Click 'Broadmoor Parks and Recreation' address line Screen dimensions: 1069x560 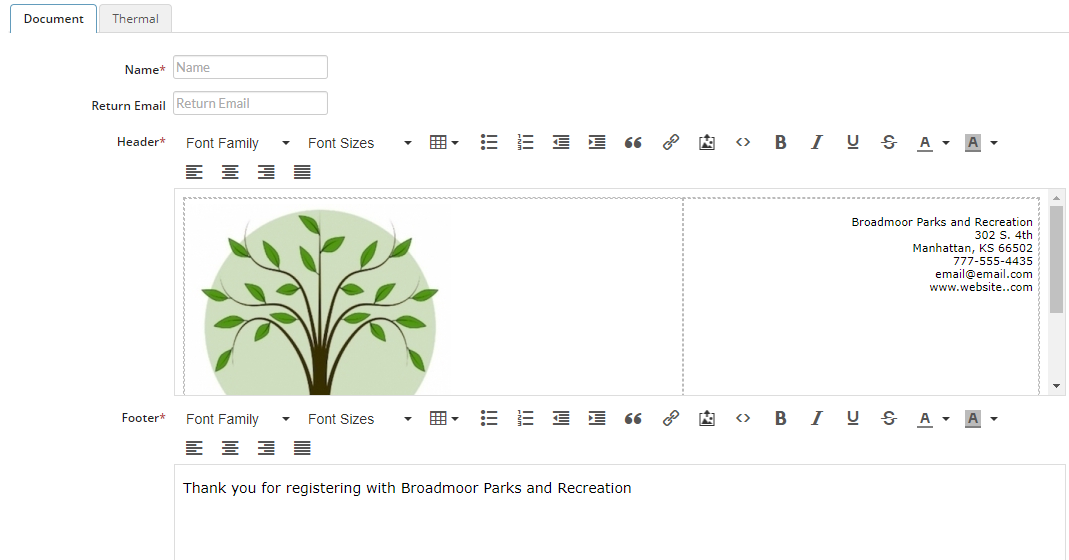(x=942, y=222)
